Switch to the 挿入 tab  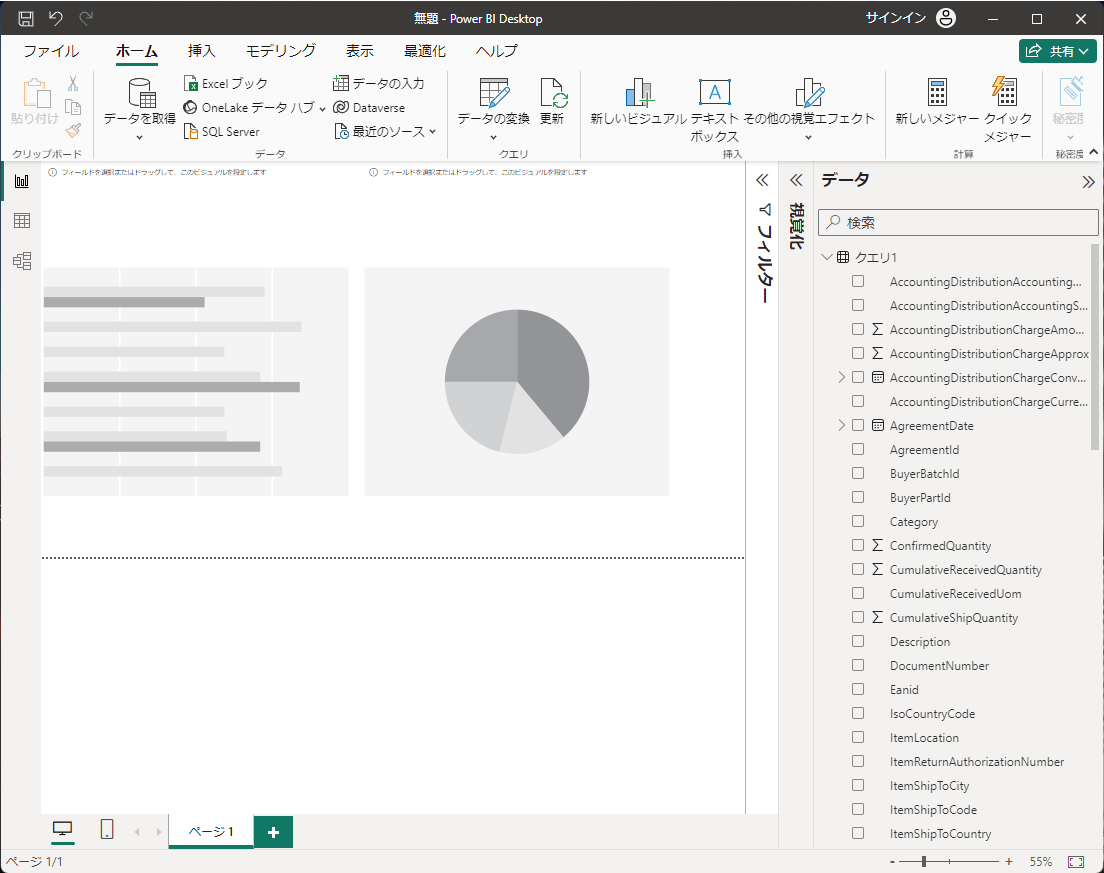pos(201,51)
